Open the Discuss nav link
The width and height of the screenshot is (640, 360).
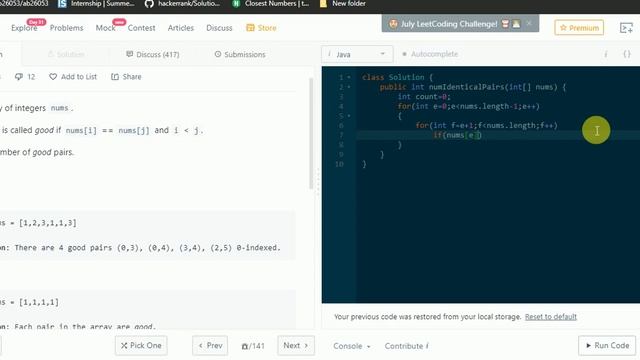(x=219, y=28)
